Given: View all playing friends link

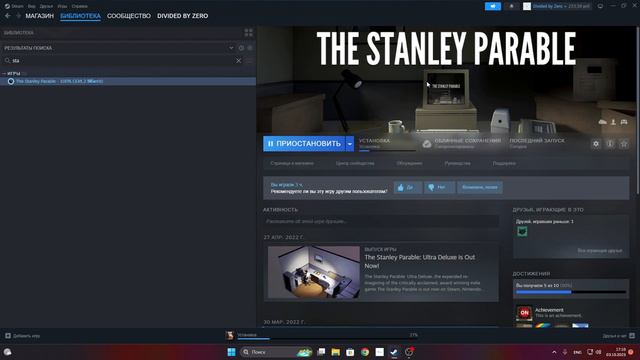Looking at the screenshot, I should pos(600,251).
